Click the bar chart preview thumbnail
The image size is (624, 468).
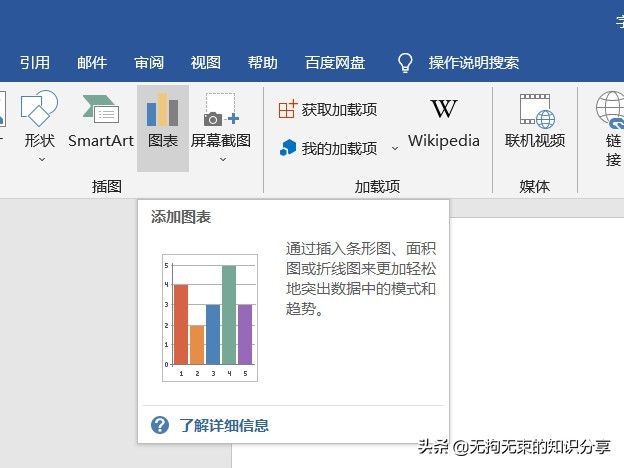click(210, 318)
